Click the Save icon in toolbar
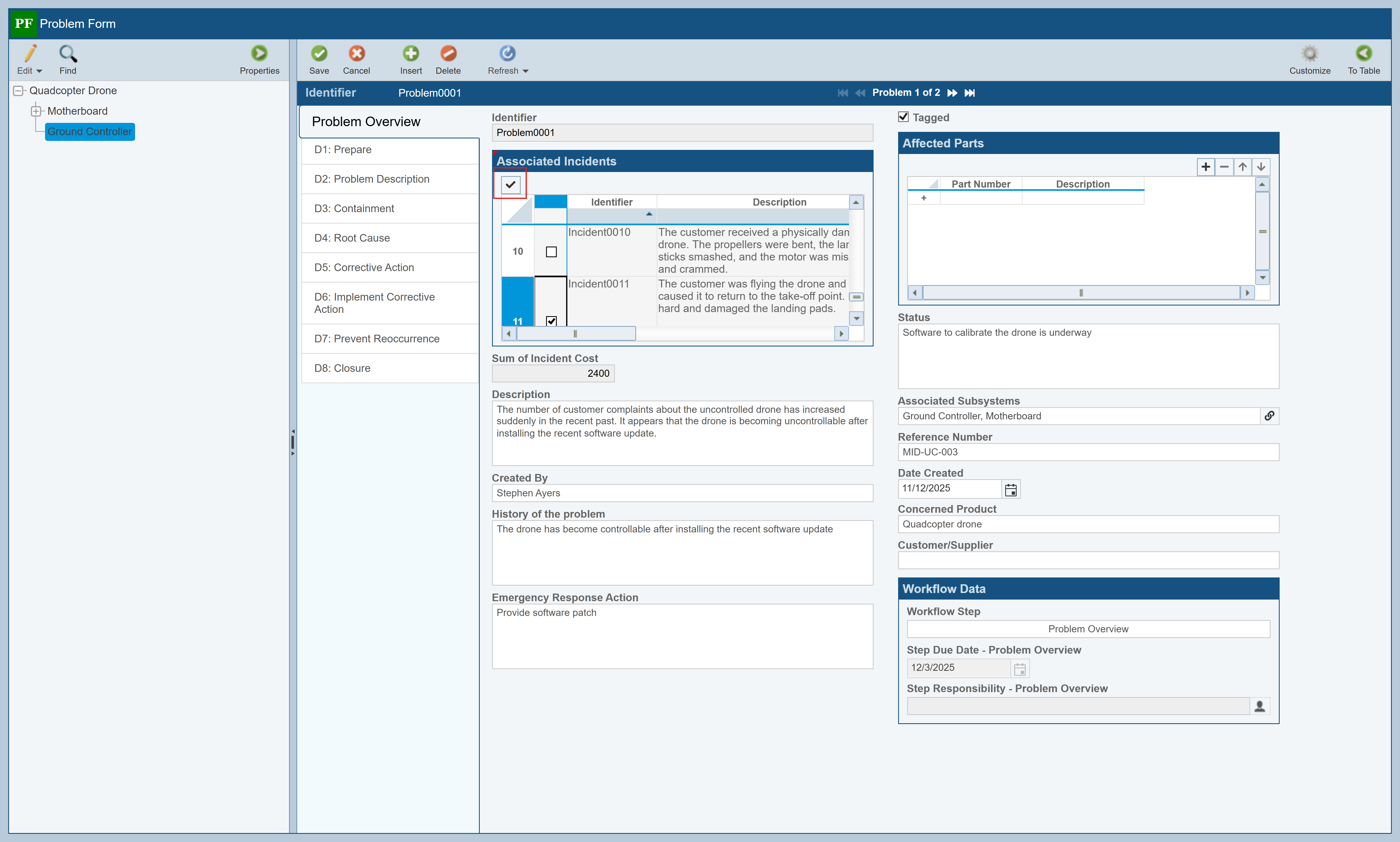This screenshot has height=842, width=1400. pos(319,54)
